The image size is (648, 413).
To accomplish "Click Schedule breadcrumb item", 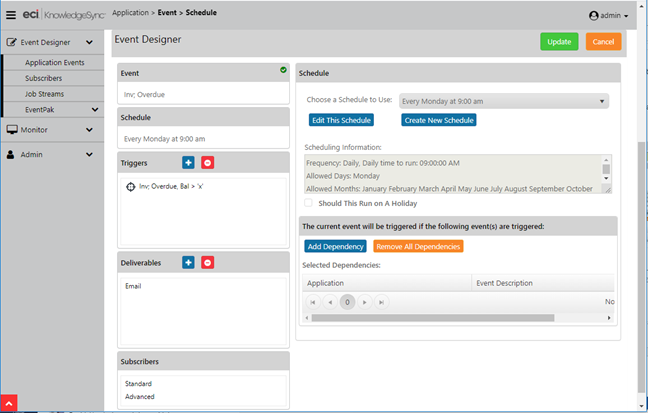I will click(x=201, y=12).
